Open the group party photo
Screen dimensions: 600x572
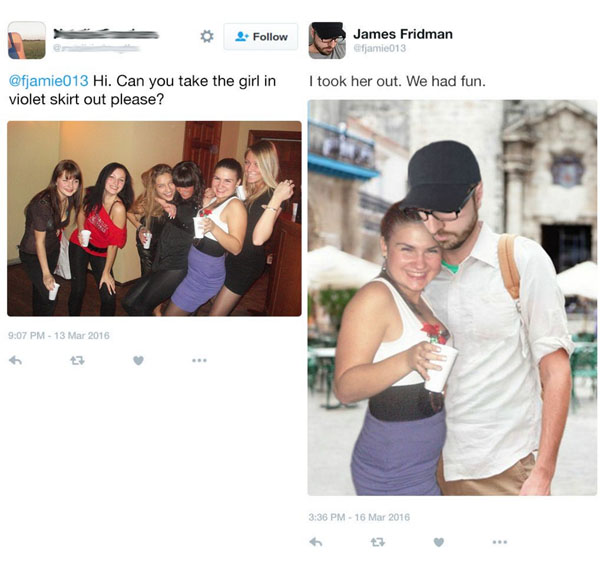tap(154, 218)
